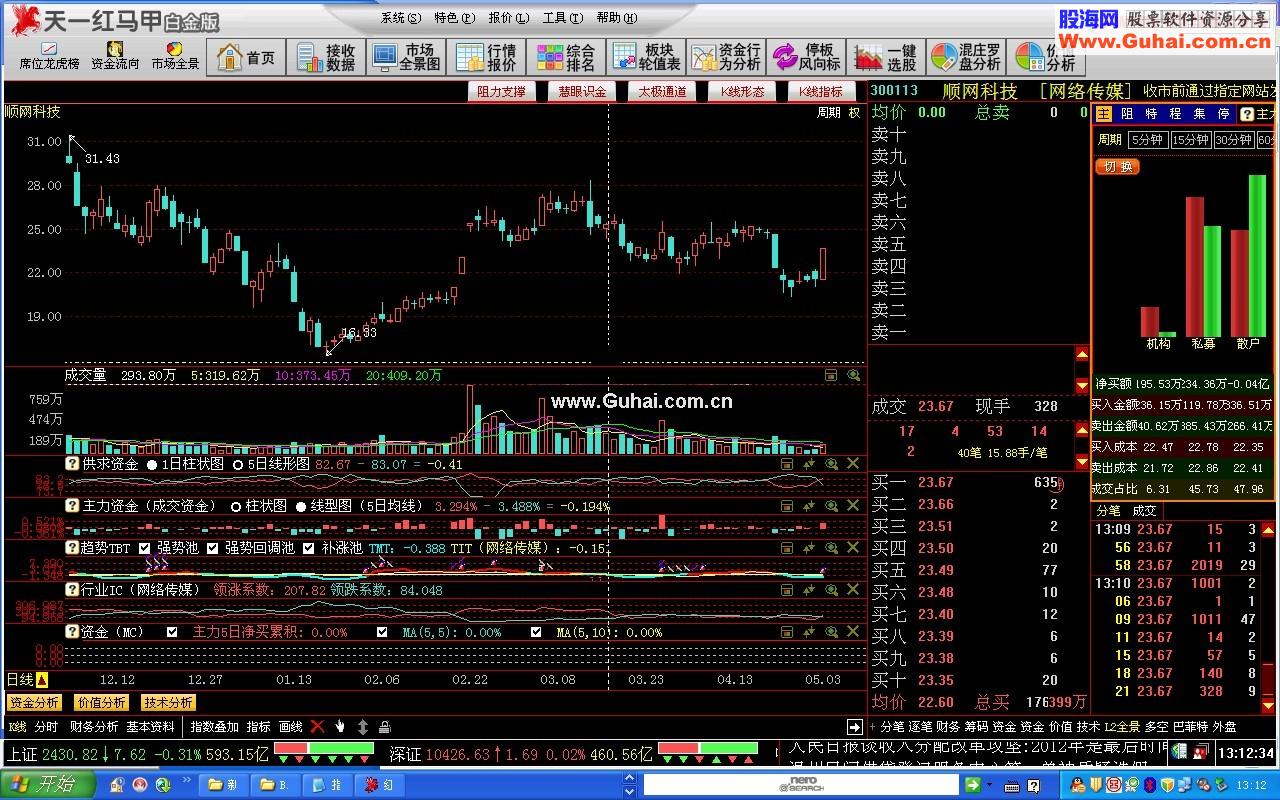Click right arrow button at bottom toolbar
Screen dimensions: 1280x800
(854, 727)
